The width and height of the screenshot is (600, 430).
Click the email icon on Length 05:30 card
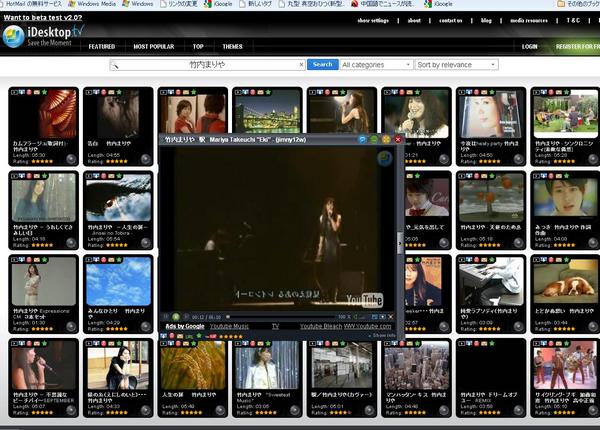pyautogui.click(x=36, y=92)
